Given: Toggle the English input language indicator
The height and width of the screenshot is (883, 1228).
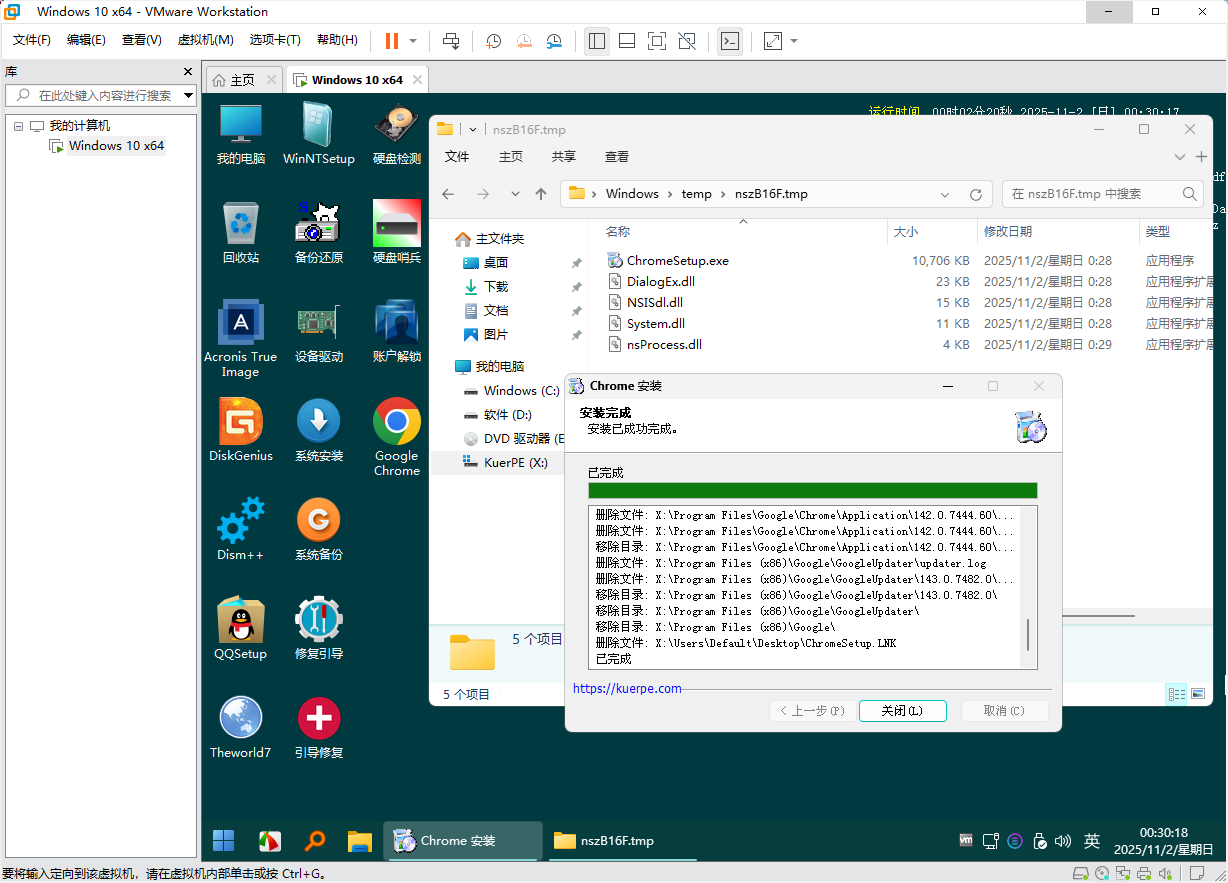Looking at the screenshot, I should [1092, 841].
